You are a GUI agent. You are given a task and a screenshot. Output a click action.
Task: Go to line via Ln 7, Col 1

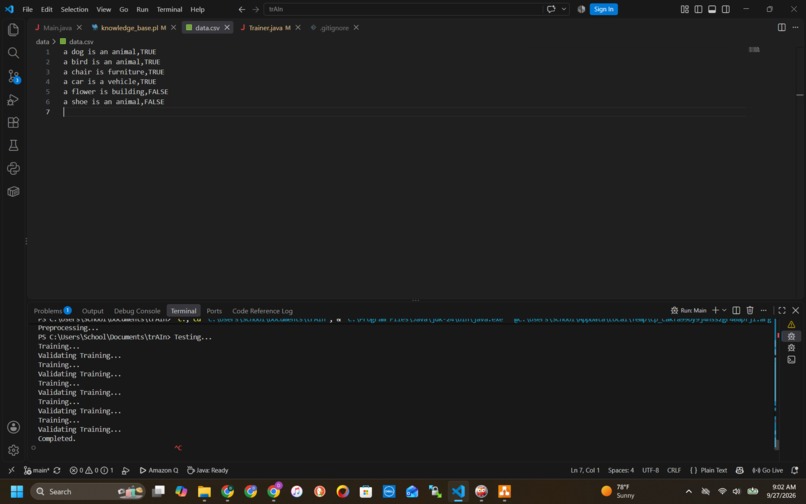coord(585,470)
